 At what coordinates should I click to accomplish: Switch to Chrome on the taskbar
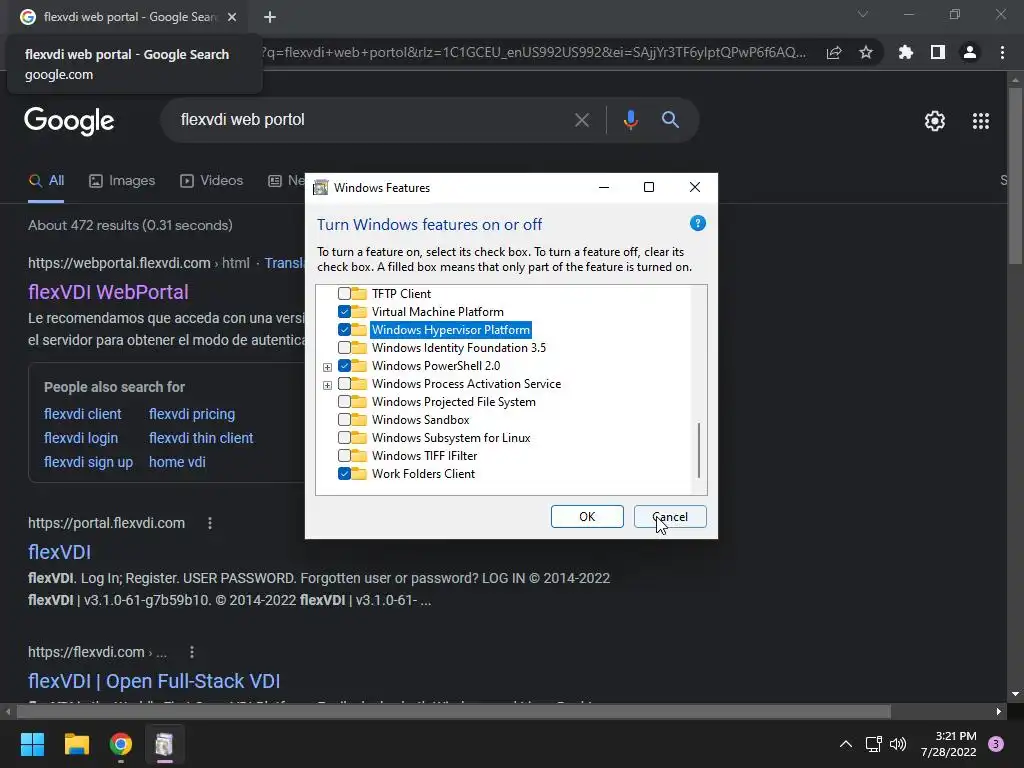pos(120,744)
